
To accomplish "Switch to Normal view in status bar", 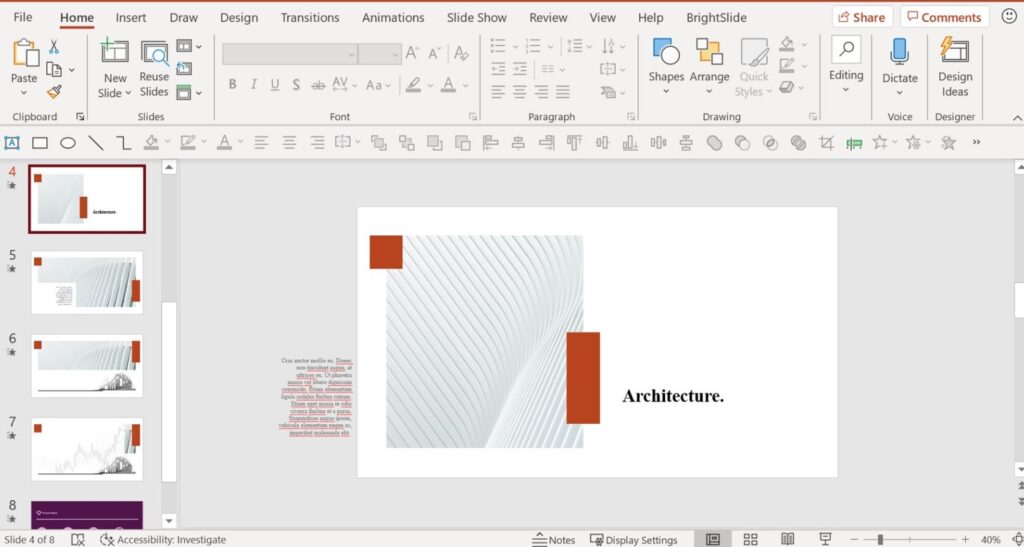I will point(713,540).
